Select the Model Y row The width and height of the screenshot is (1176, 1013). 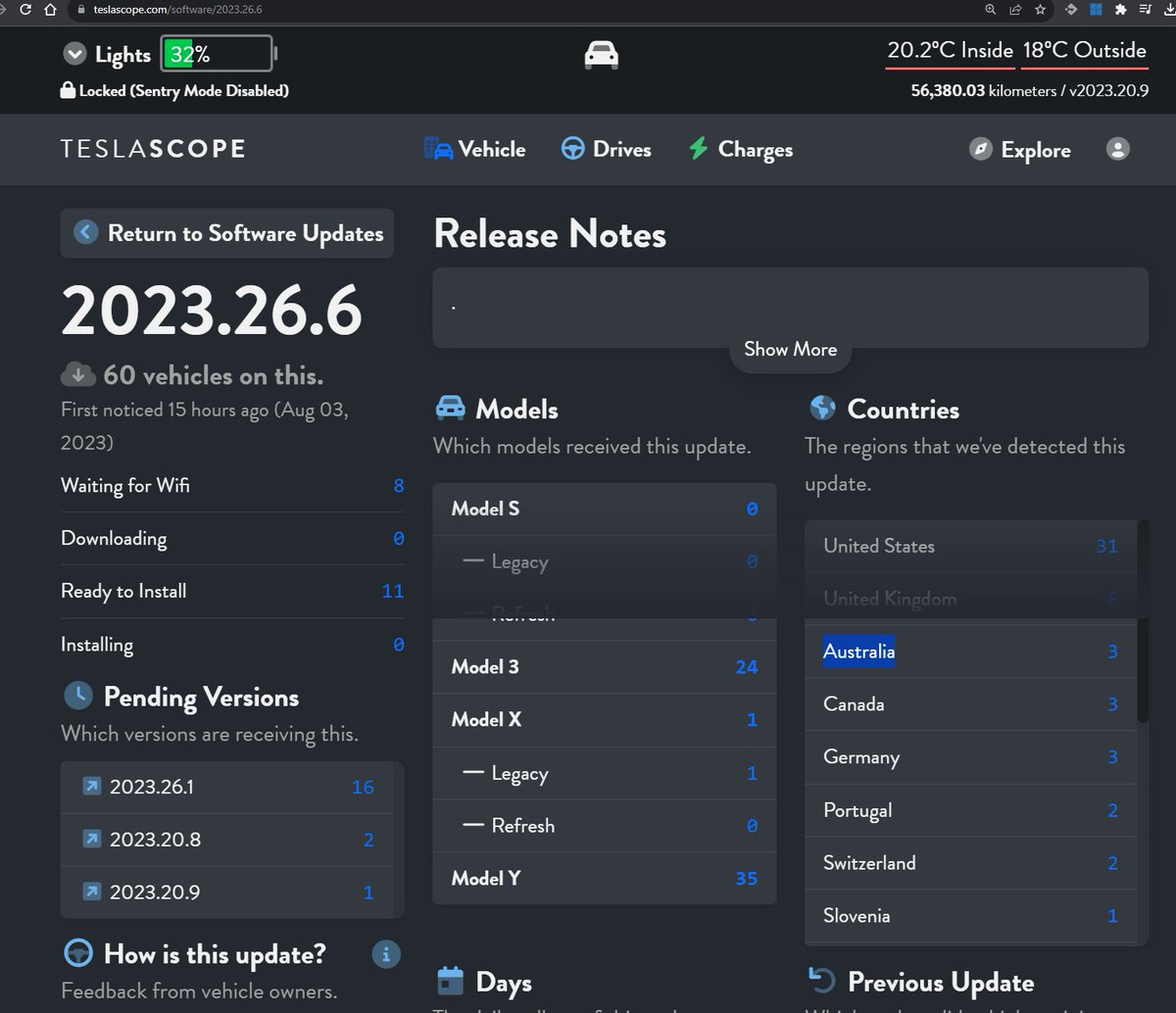coord(605,879)
